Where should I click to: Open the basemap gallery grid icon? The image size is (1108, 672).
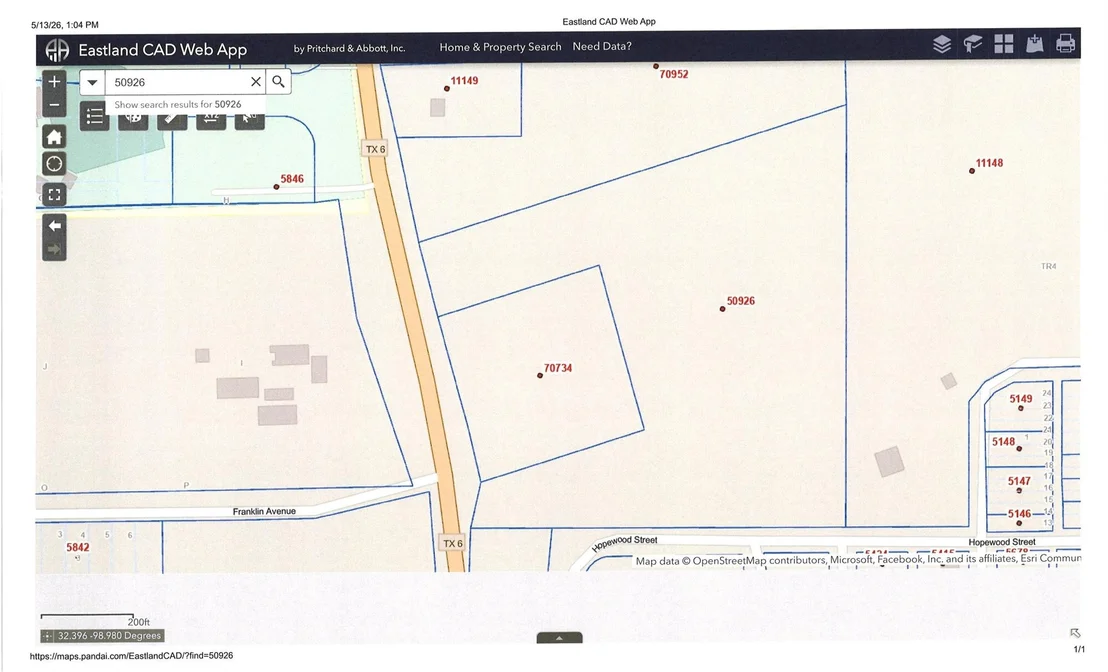point(1003,45)
